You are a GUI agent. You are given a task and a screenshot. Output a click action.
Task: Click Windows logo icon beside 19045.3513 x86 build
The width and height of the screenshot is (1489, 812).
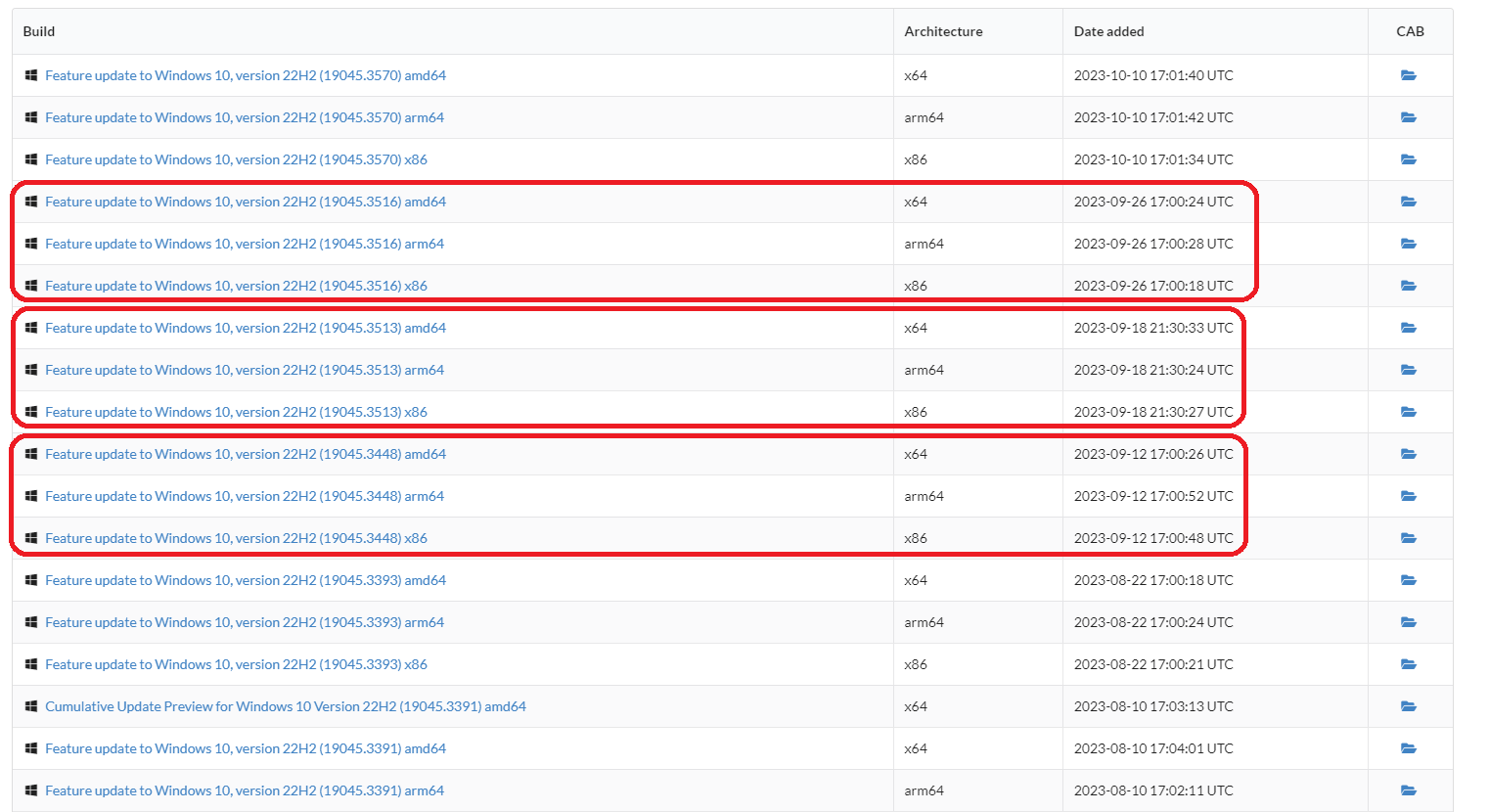[x=31, y=412]
